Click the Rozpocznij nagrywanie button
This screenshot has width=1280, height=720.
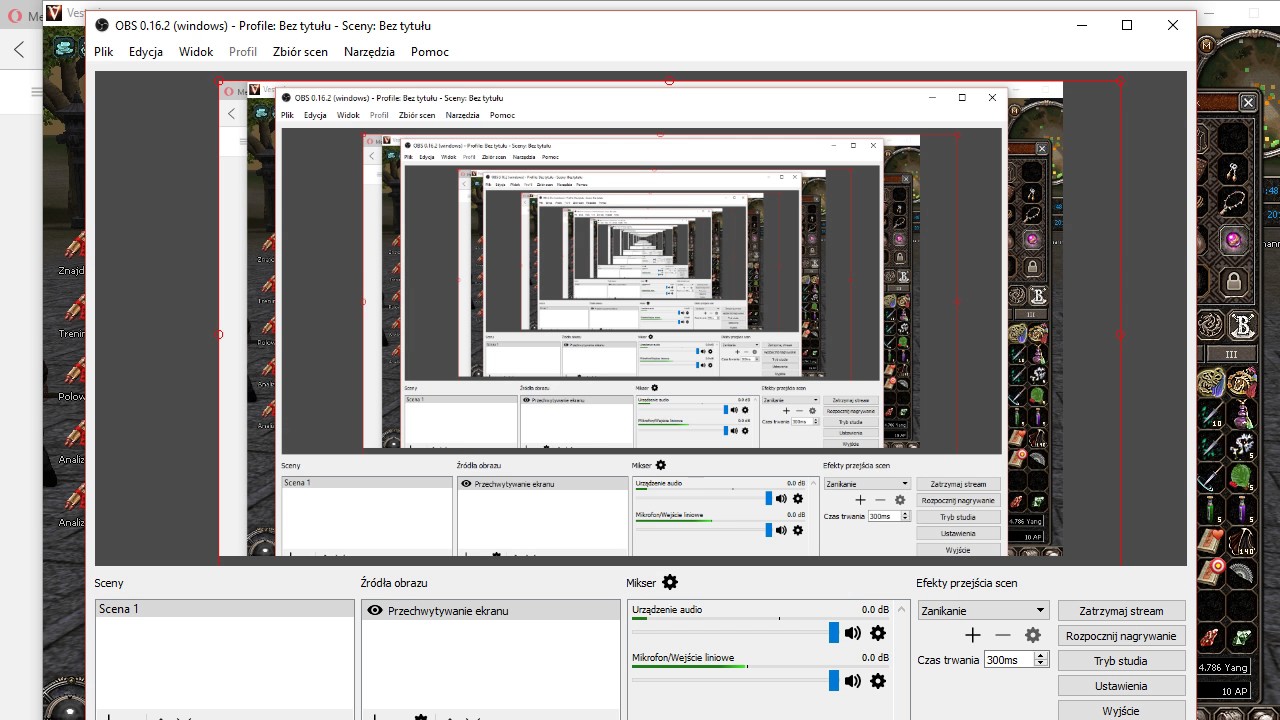coord(1121,636)
